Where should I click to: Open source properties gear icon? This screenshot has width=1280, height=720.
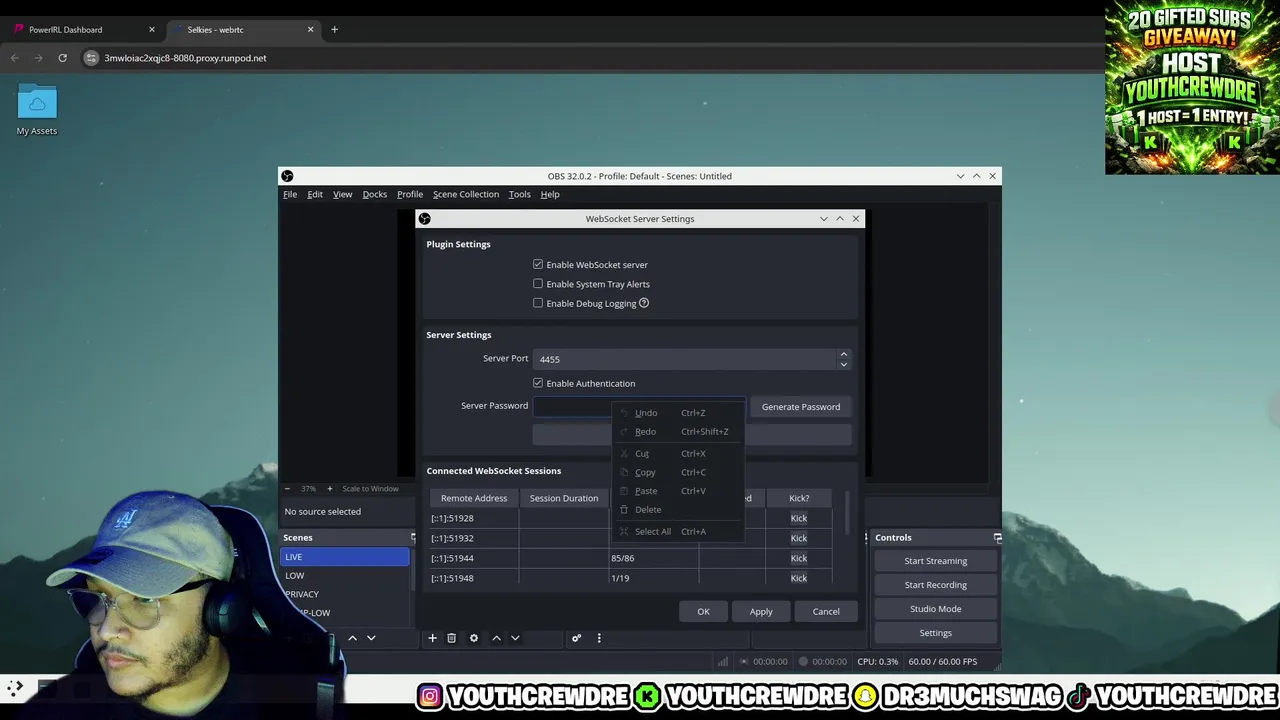474,638
